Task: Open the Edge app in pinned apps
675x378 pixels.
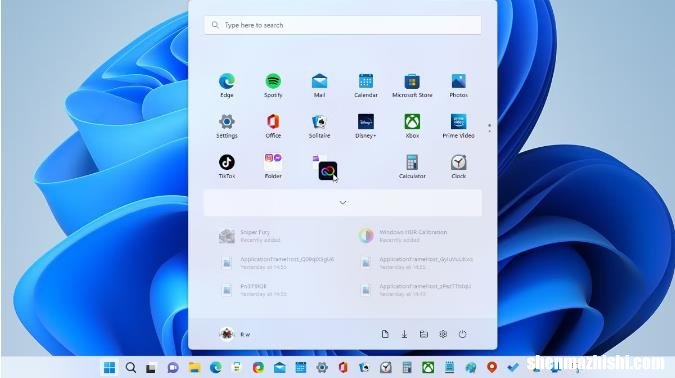Action: pos(226,85)
